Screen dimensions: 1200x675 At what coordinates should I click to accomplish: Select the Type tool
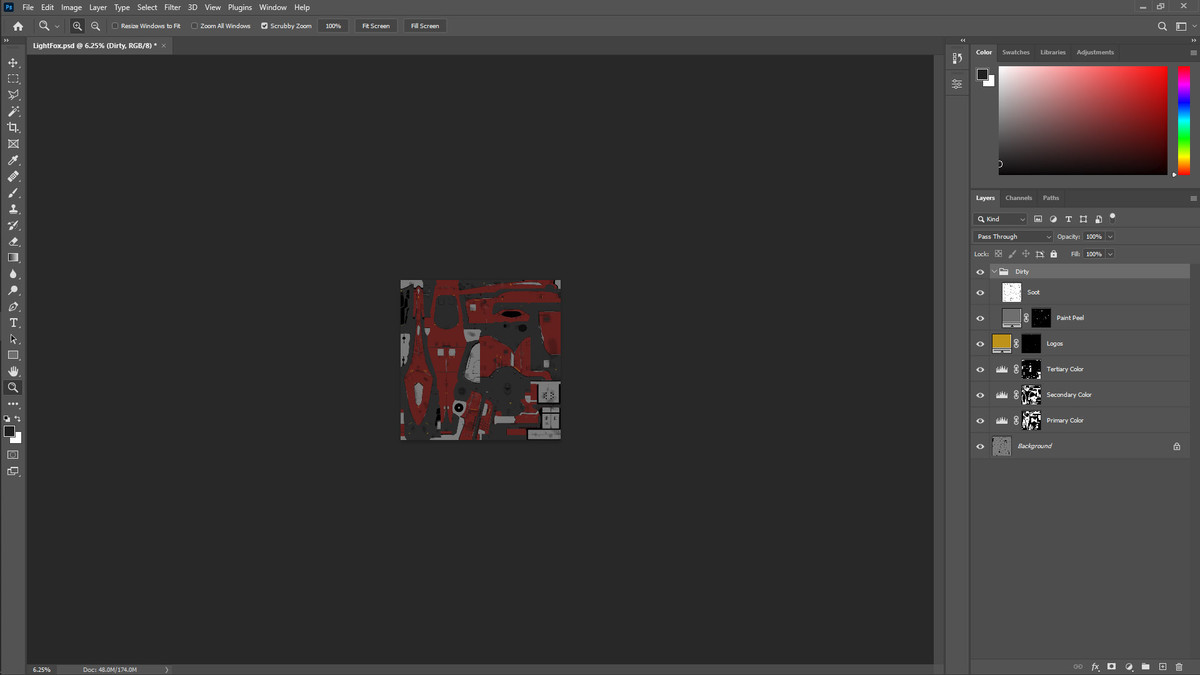click(x=13, y=323)
